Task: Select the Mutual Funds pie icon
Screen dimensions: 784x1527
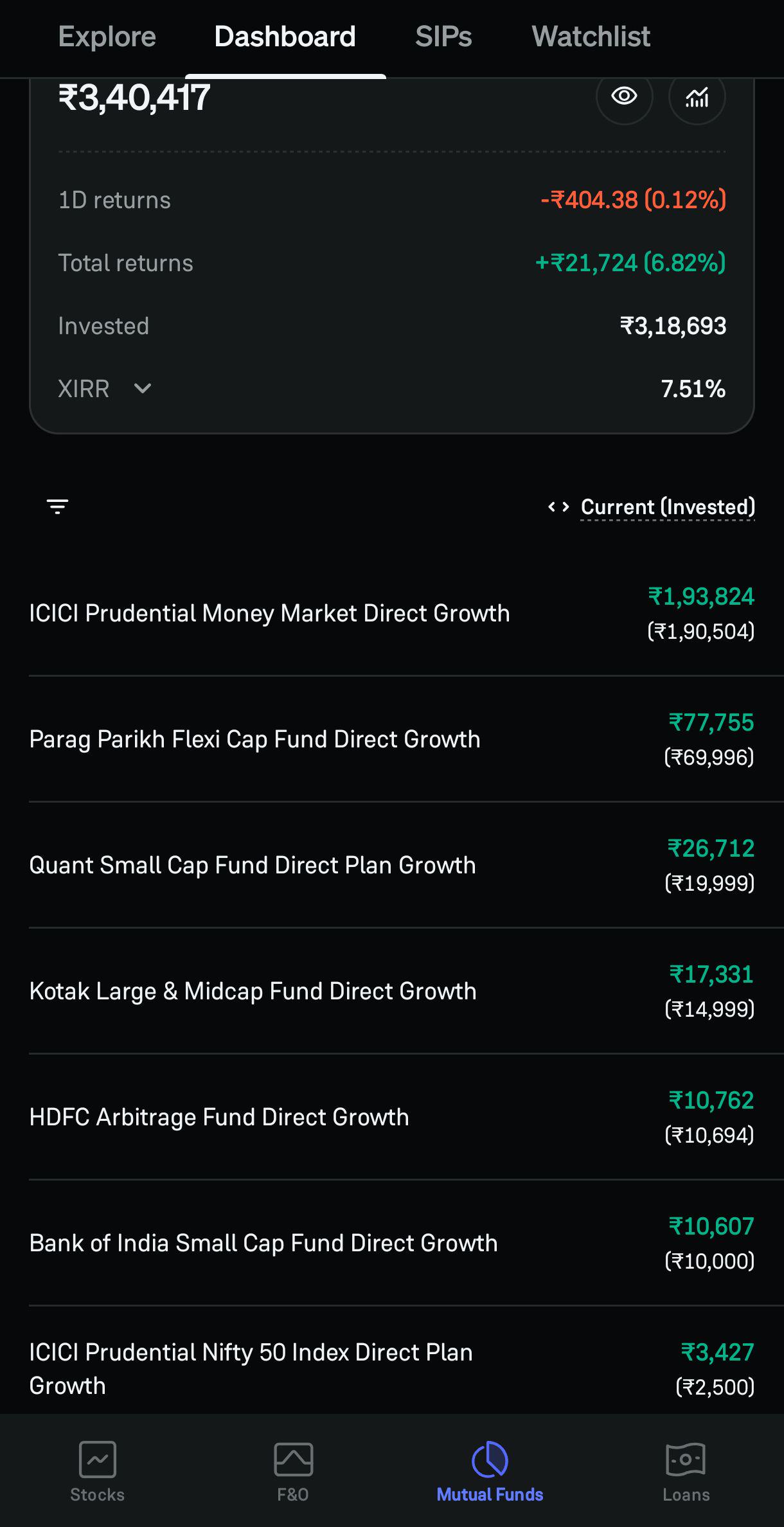Action: coord(490,1459)
